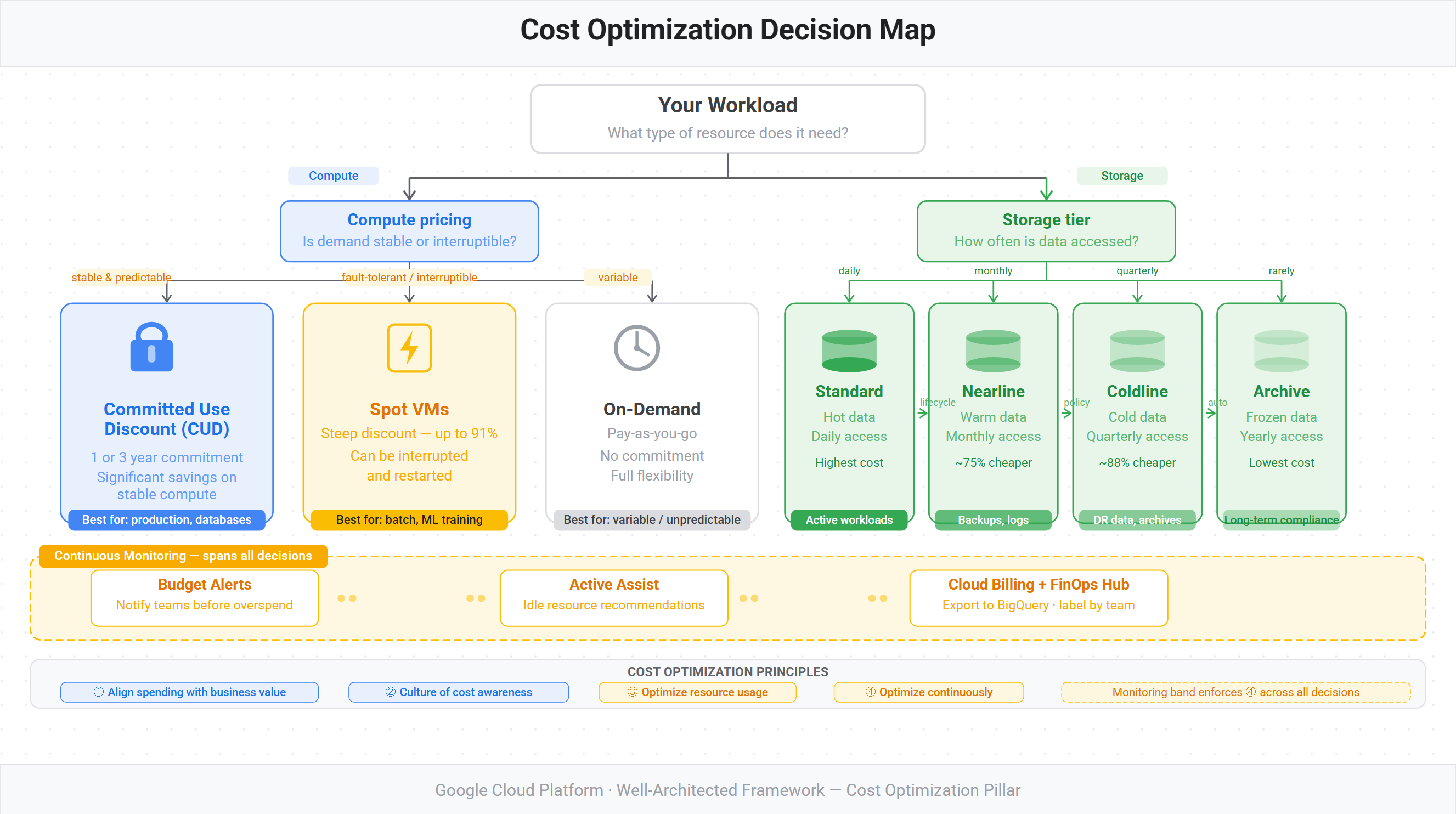Click the clock icon in On-Demand card
The height and width of the screenshot is (814, 1456).
pos(637,348)
